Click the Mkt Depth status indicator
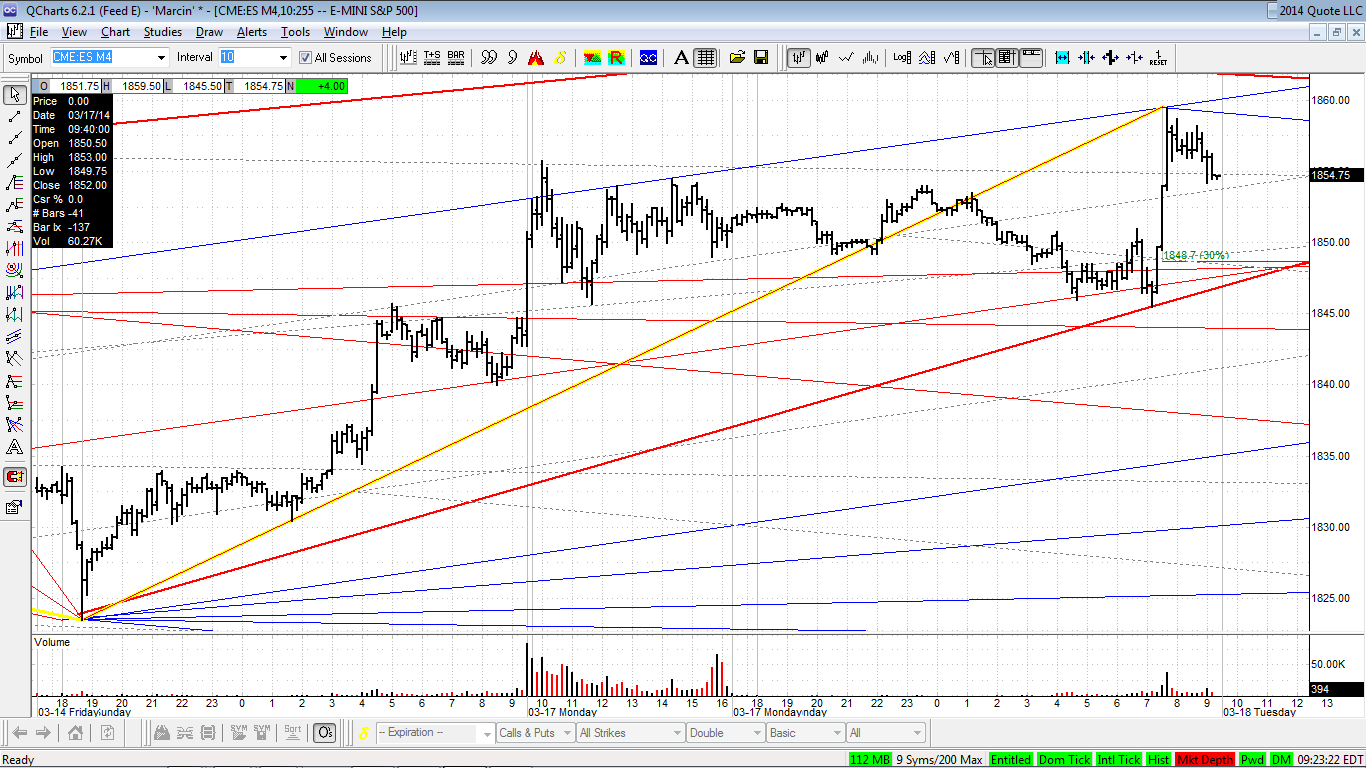The width and height of the screenshot is (1366, 768). (1206, 760)
